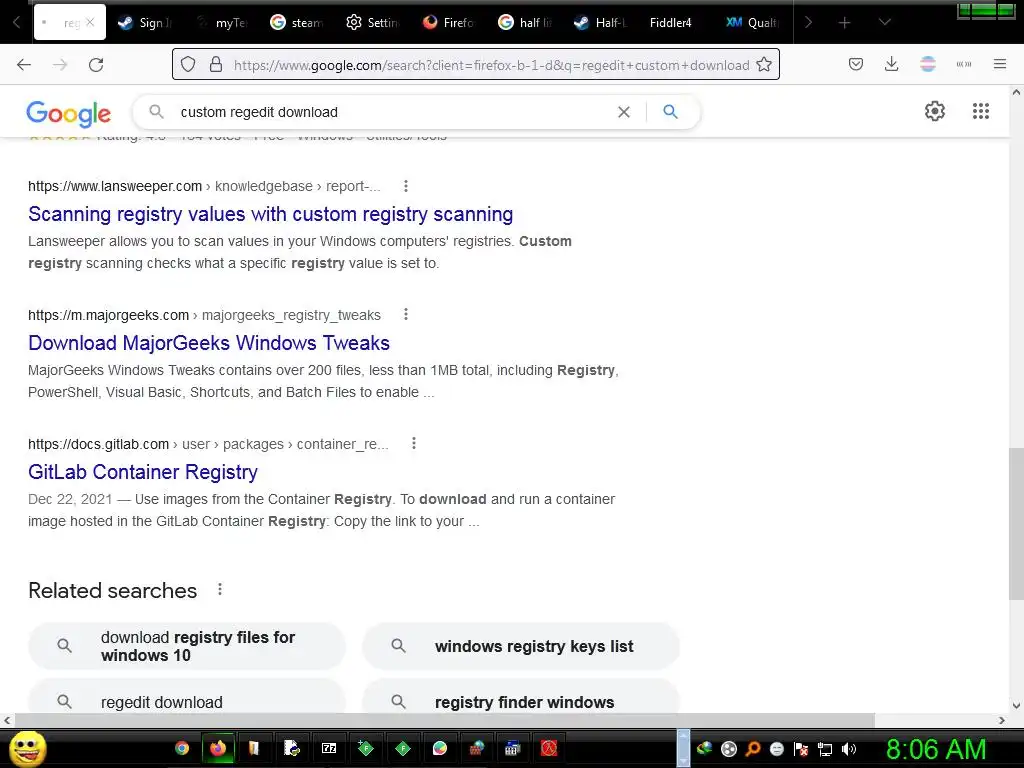Save page to Pocket

(x=856, y=64)
